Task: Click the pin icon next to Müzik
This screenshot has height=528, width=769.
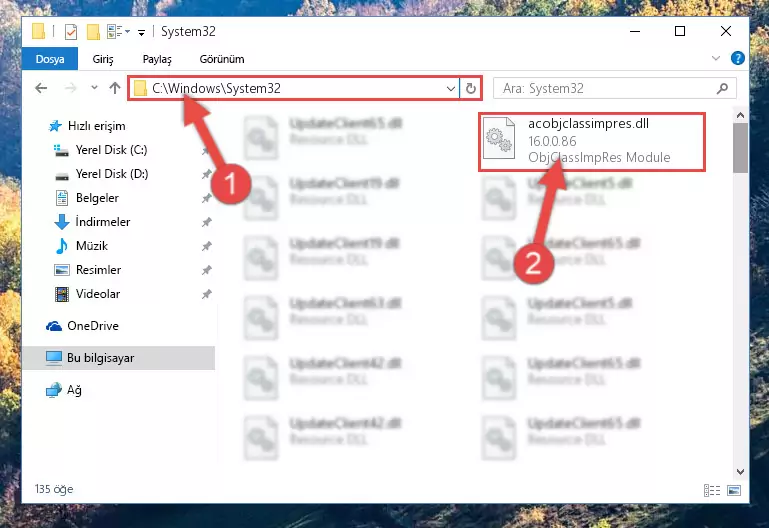Action: 206,246
